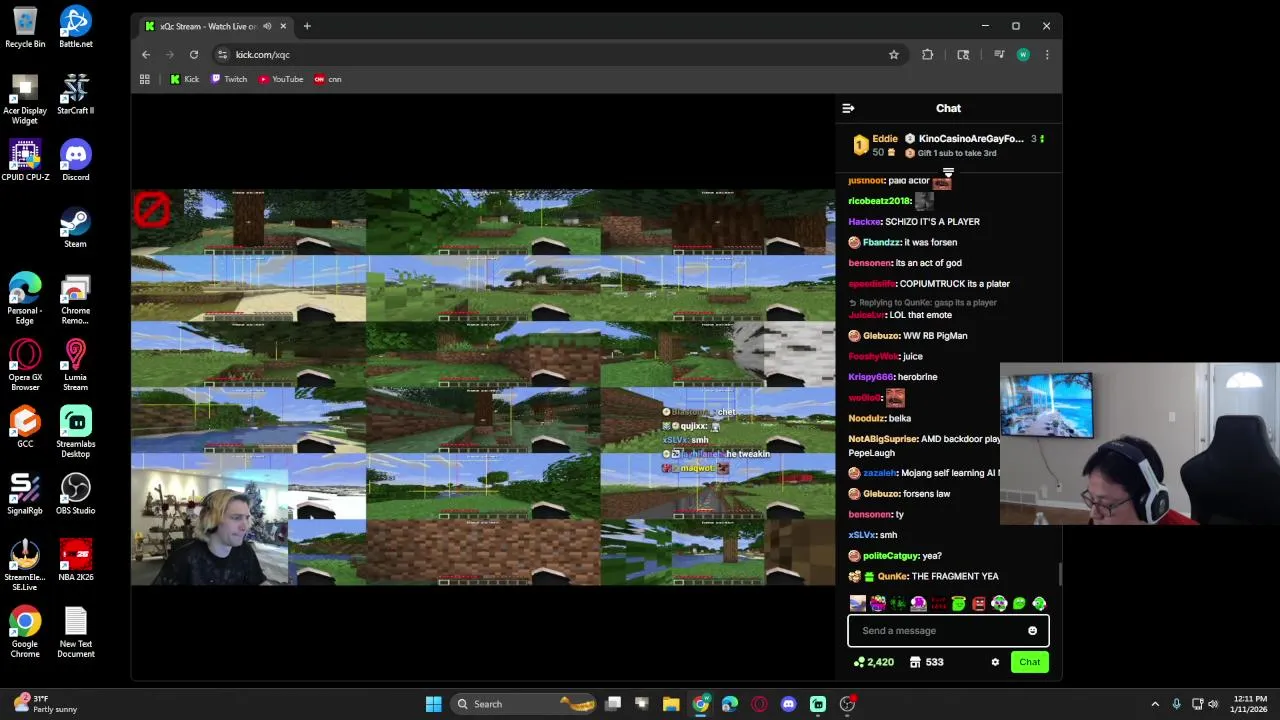Open the Recycle Bin desktop icon
Screen dimensions: 1280x720
[x=25, y=27]
